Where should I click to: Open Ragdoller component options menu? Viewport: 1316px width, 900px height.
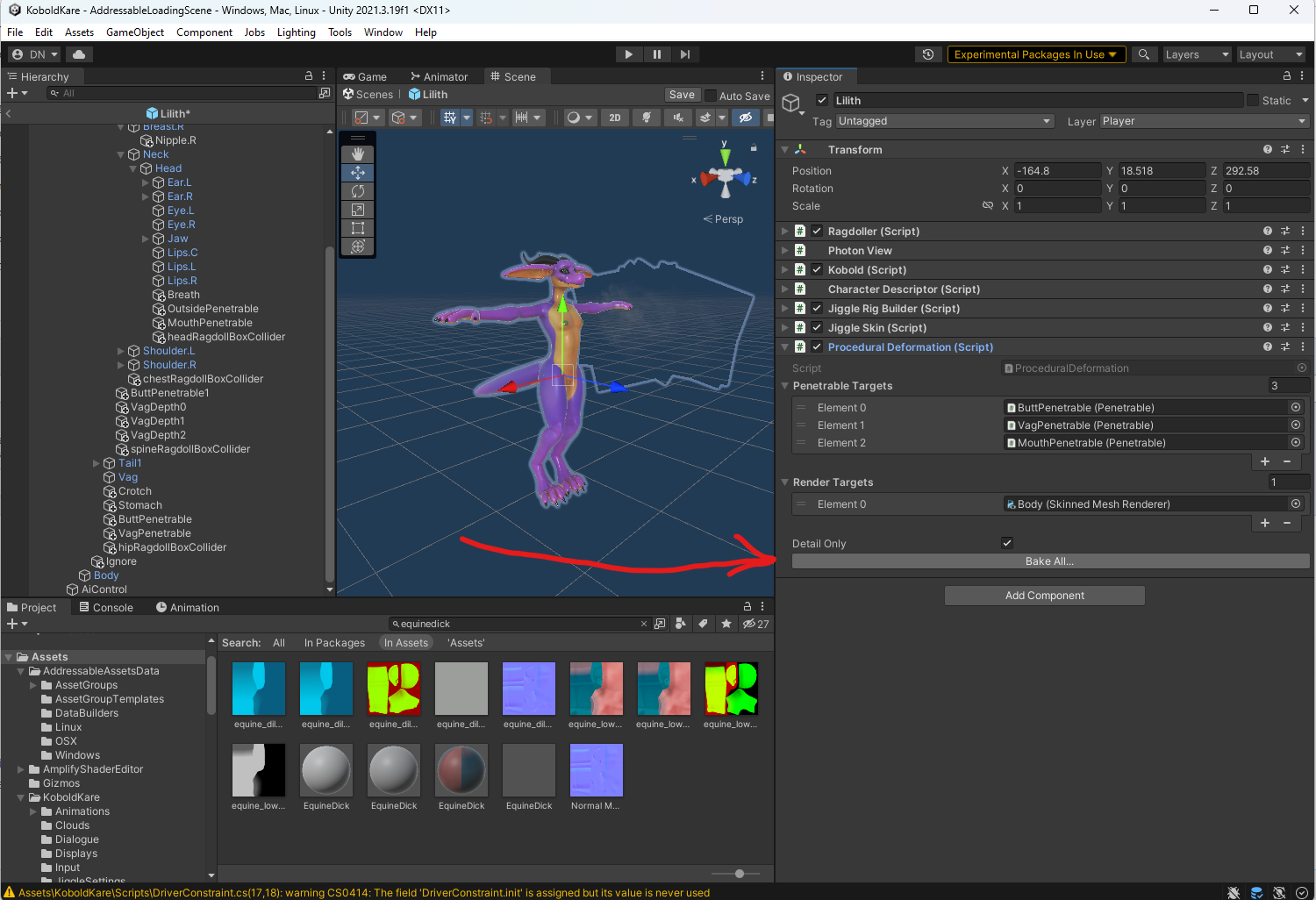coord(1303,232)
